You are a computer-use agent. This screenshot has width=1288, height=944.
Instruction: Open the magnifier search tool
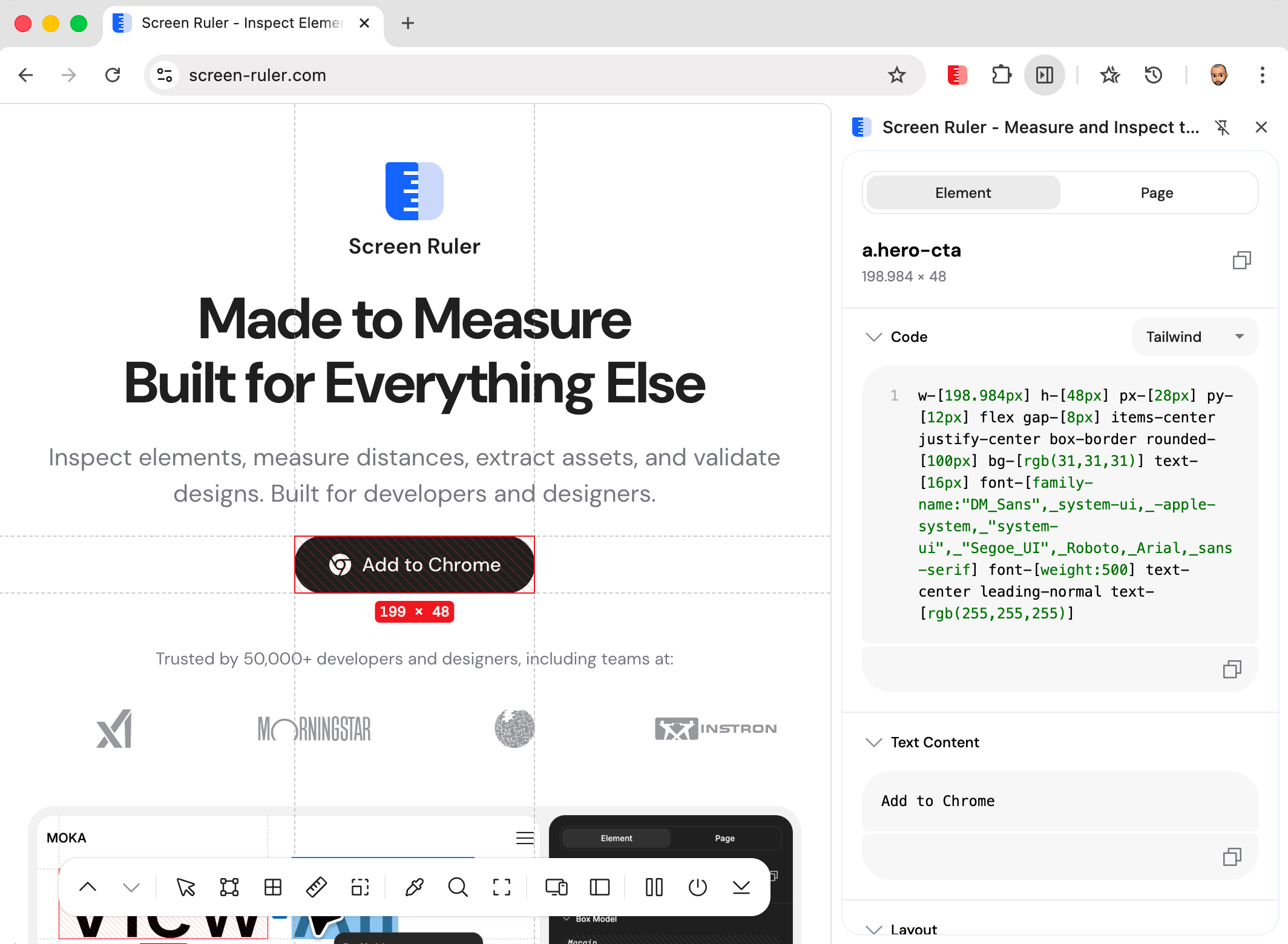(458, 887)
